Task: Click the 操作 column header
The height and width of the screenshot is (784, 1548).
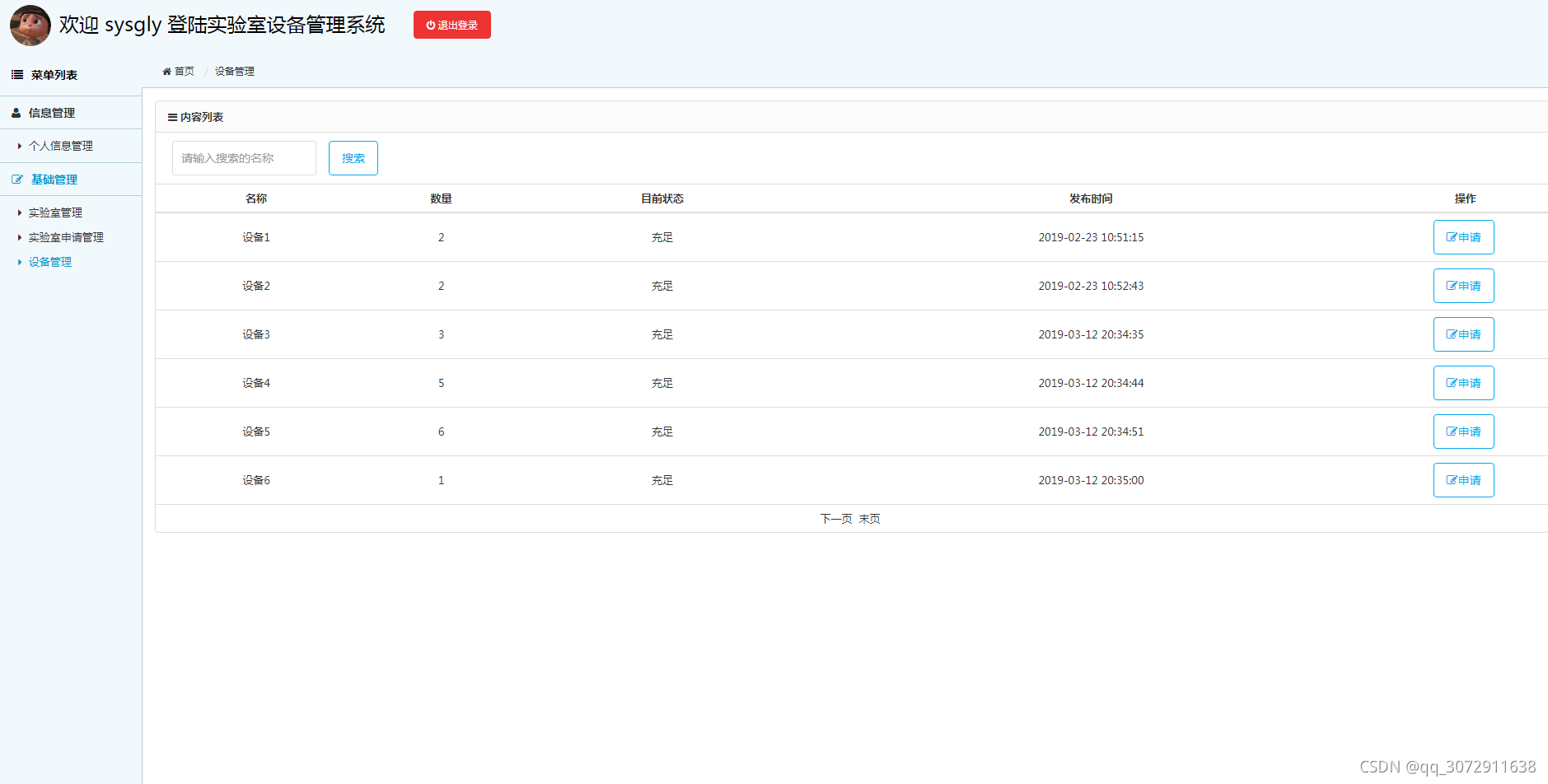Action: point(1466,198)
